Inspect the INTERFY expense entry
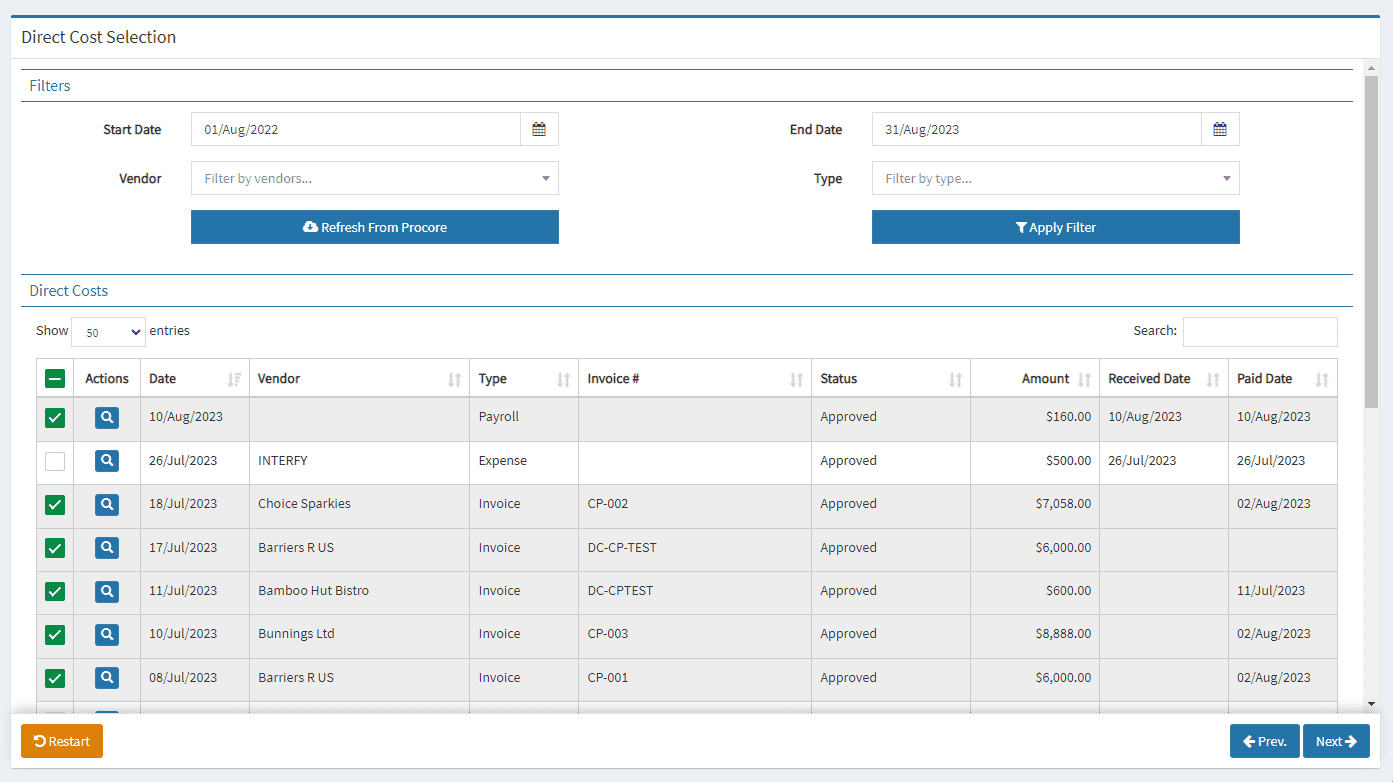This screenshot has width=1393, height=782. tap(106, 461)
